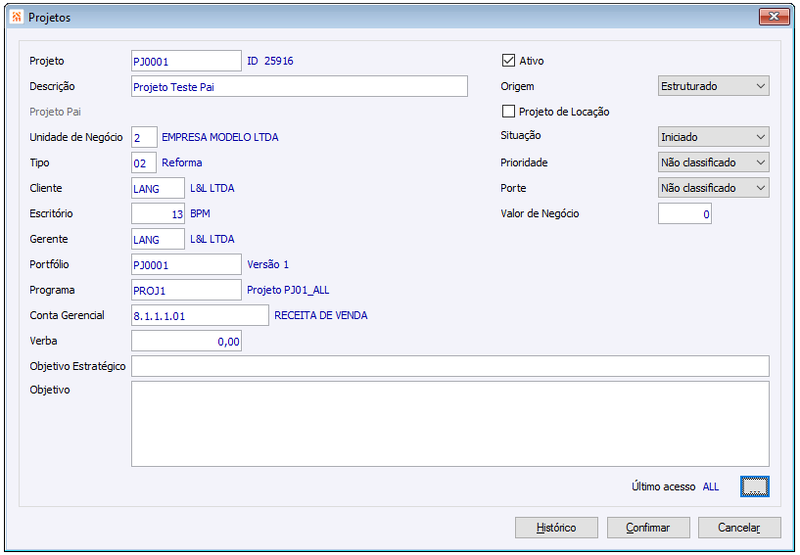
Task: Click the RECEITA DE VENDA text
Action: tap(321, 315)
